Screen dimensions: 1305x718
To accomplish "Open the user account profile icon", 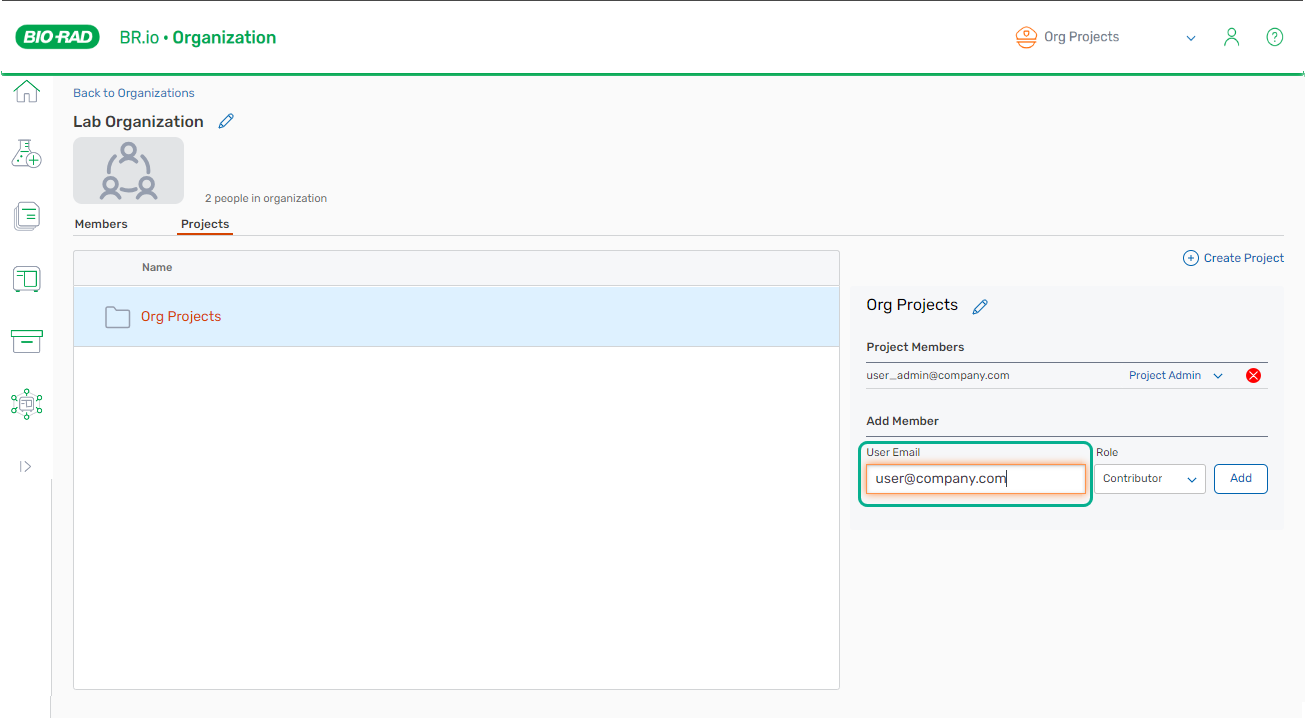I will [1232, 37].
